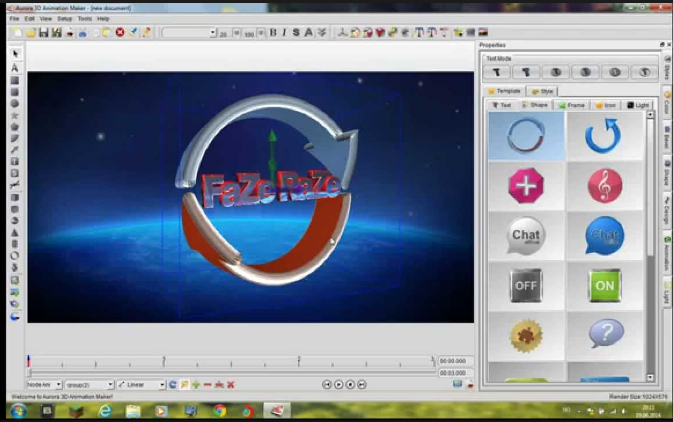Switch to the Template tab

(x=504, y=91)
